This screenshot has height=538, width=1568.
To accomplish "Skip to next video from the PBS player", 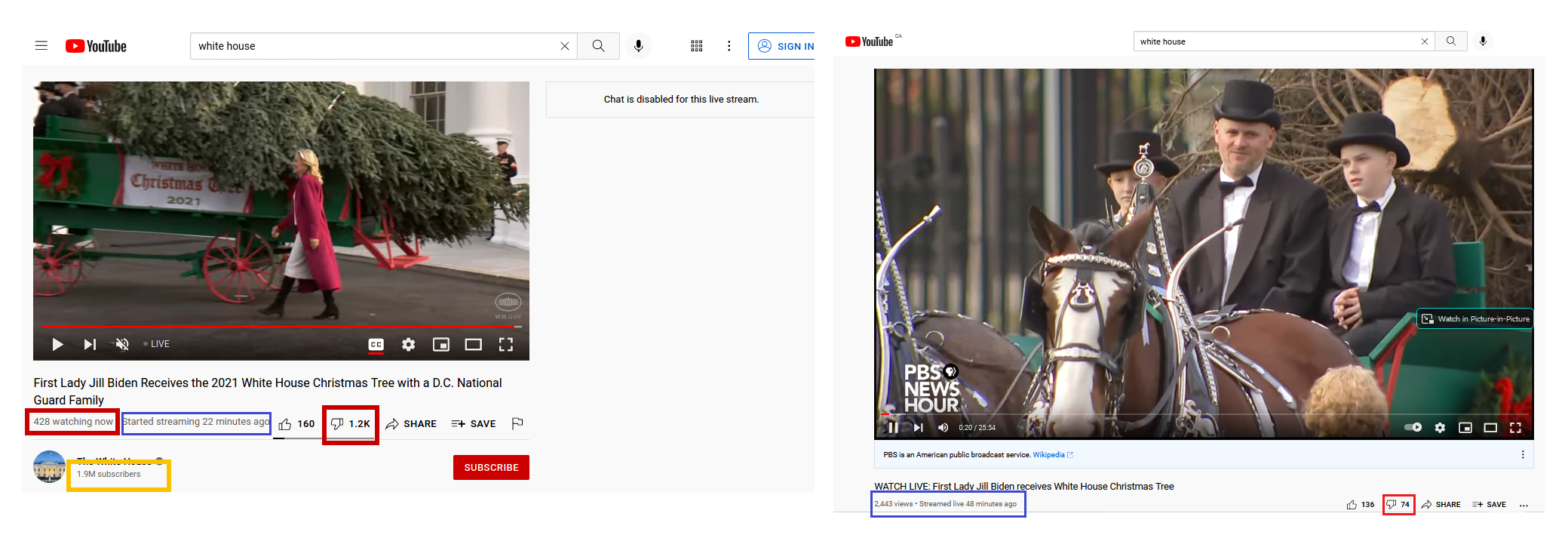I will click(918, 428).
